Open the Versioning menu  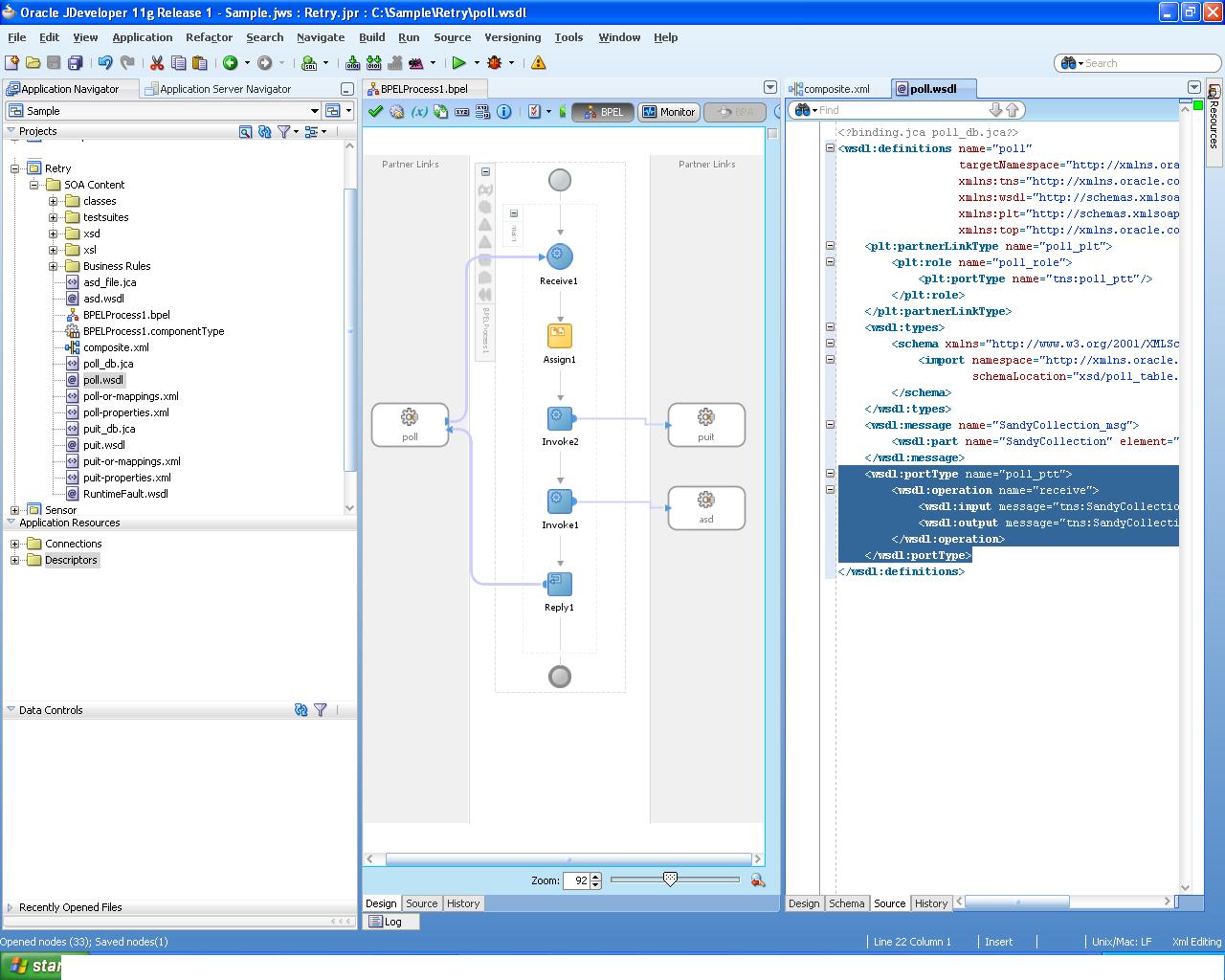point(512,37)
